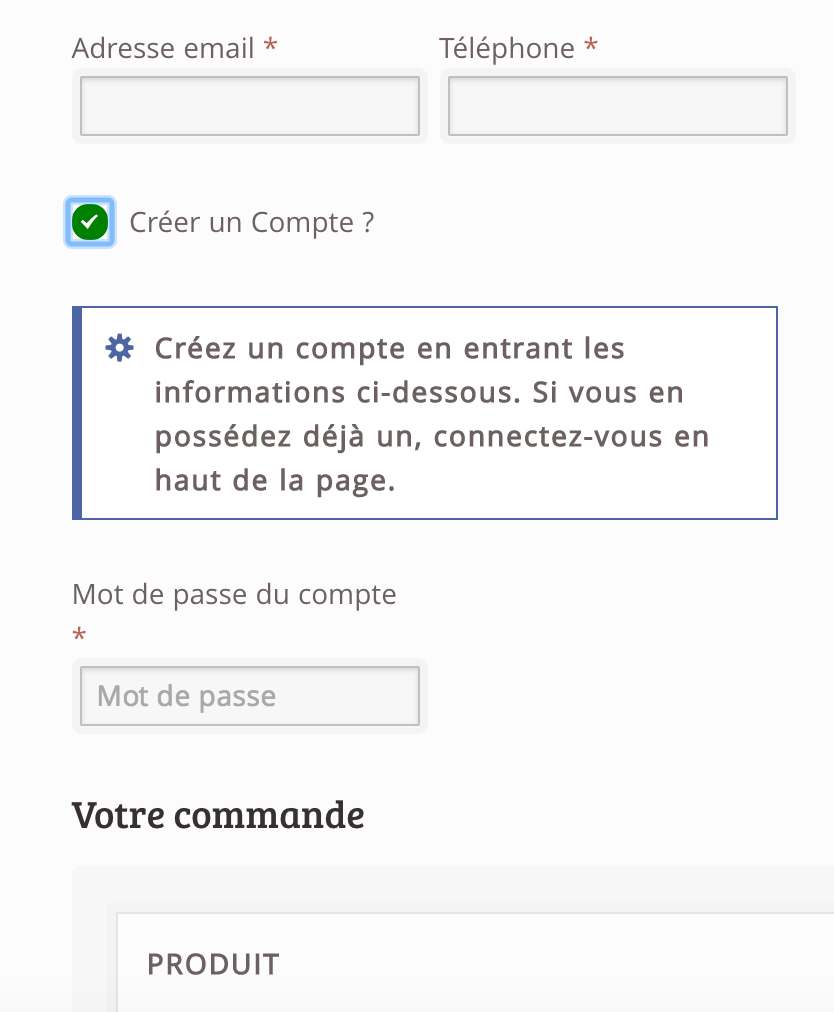The image size is (834, 1012).
Task: Click the gear icon in the account notice
Action: [x=119, y=348]
